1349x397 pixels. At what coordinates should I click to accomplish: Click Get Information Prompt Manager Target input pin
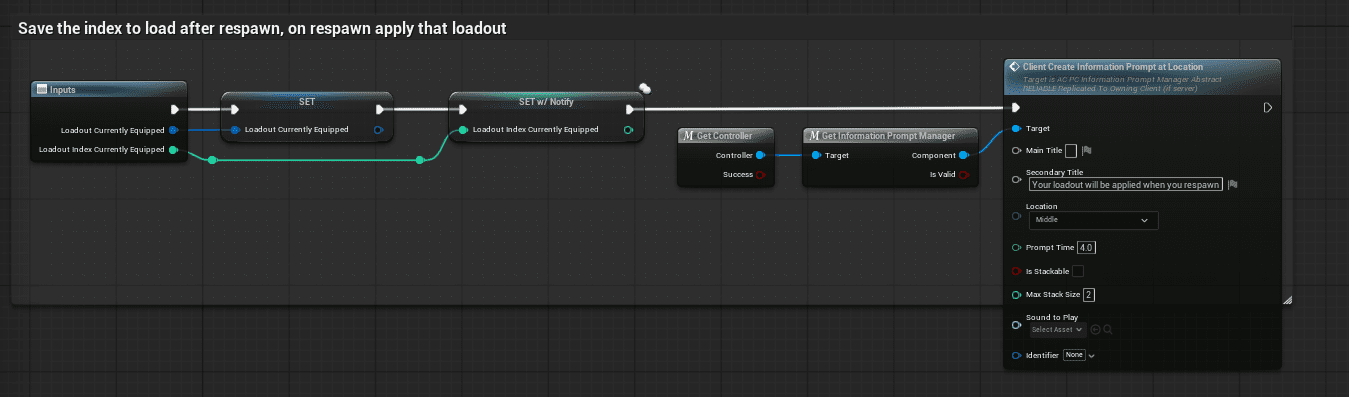pos(816,155)
